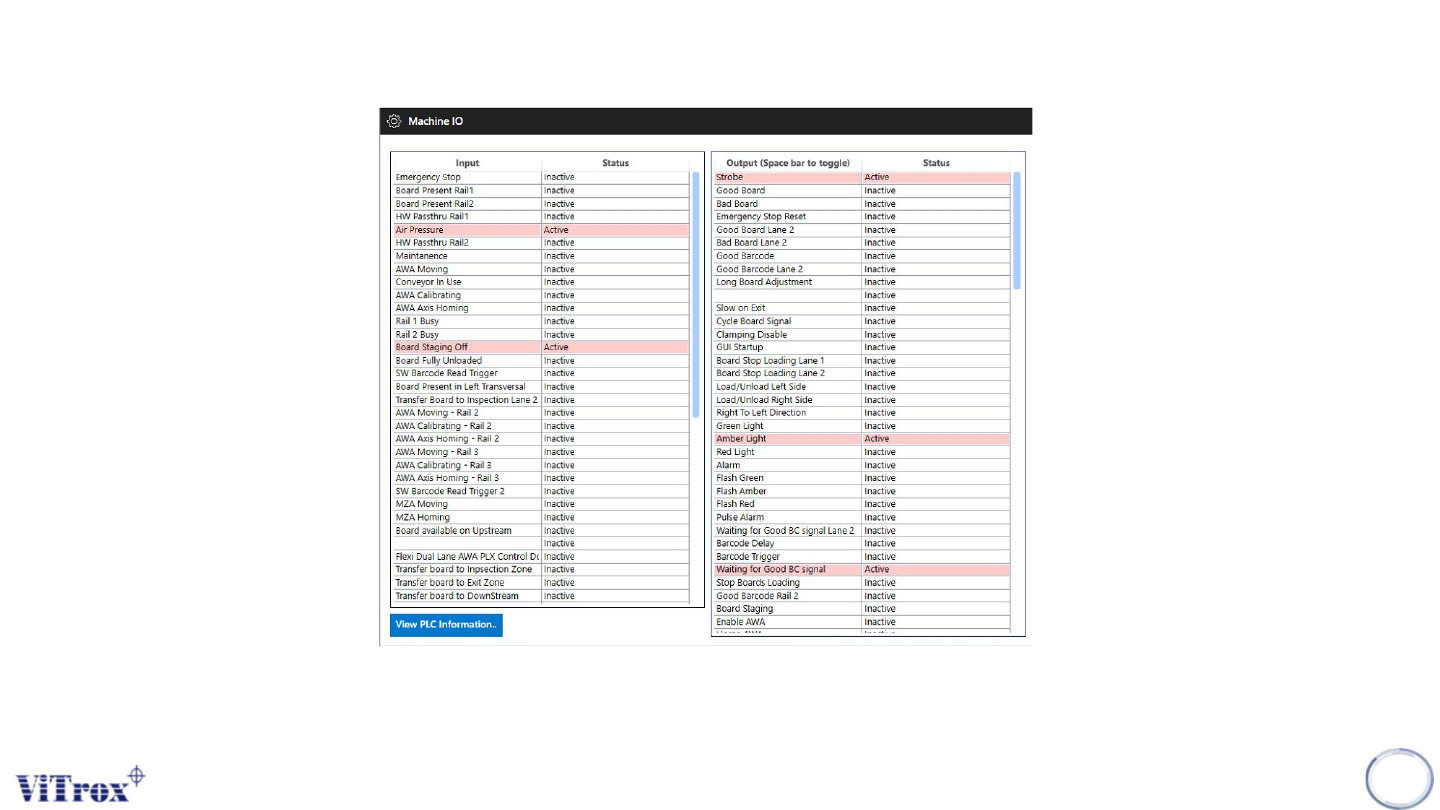Click Transfer board to DownStream row
This screenshot has height=810, width=1440.
[x=541, y=596]
